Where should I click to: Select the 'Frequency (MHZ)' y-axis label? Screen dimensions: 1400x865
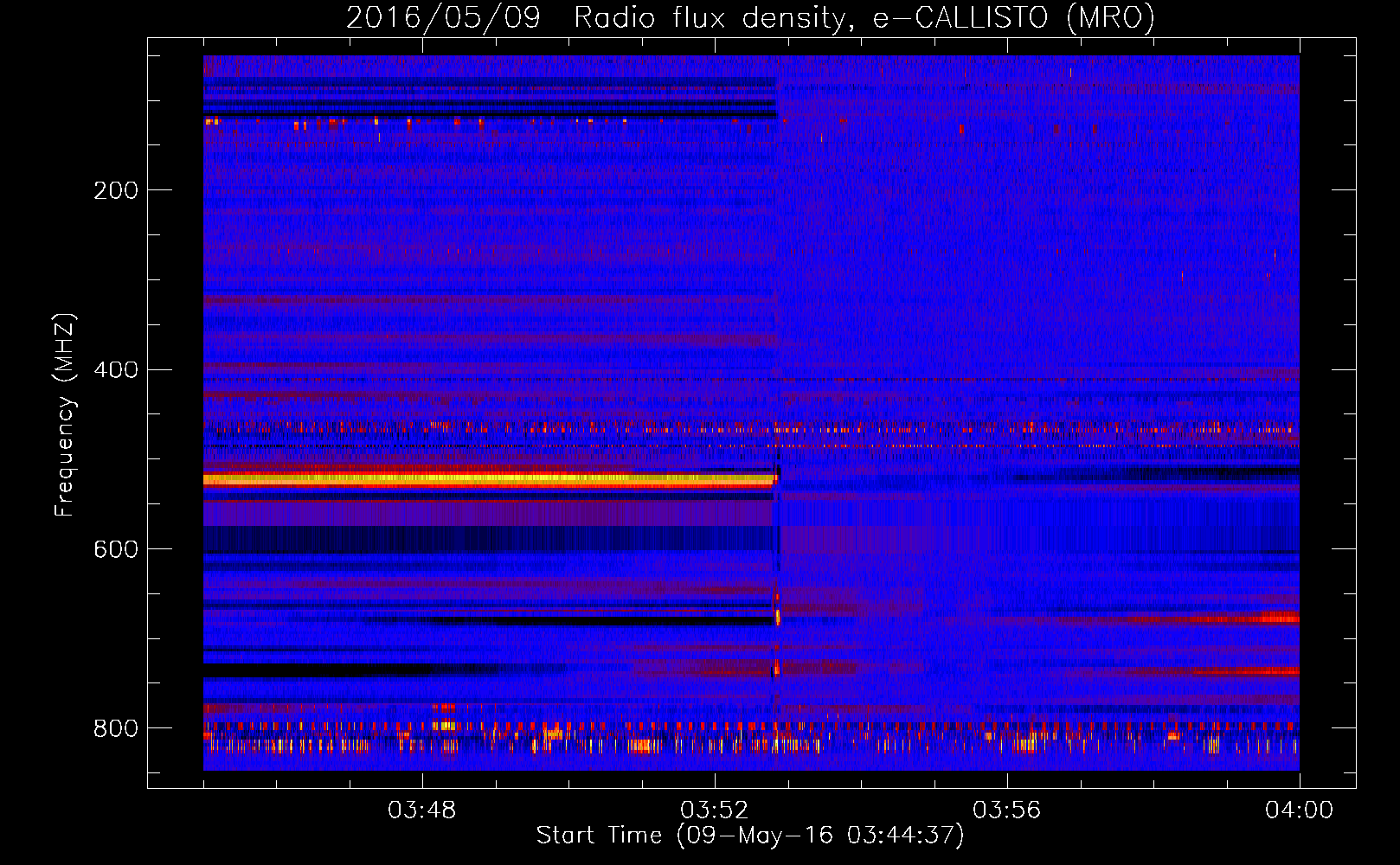tap(65, 415)
